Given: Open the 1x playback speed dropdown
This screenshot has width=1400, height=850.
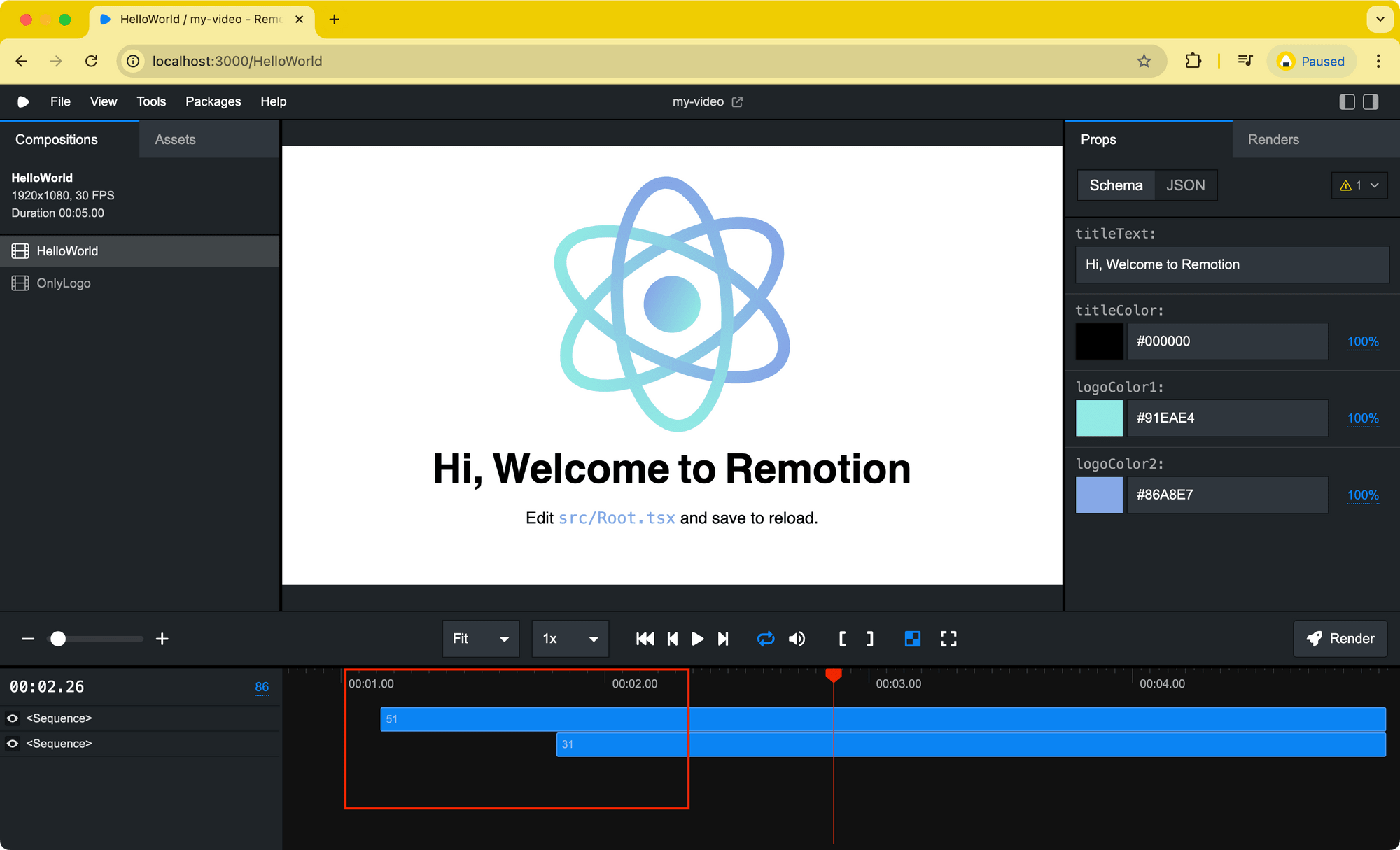Looking at the screenshot, I should coord(570,639).
